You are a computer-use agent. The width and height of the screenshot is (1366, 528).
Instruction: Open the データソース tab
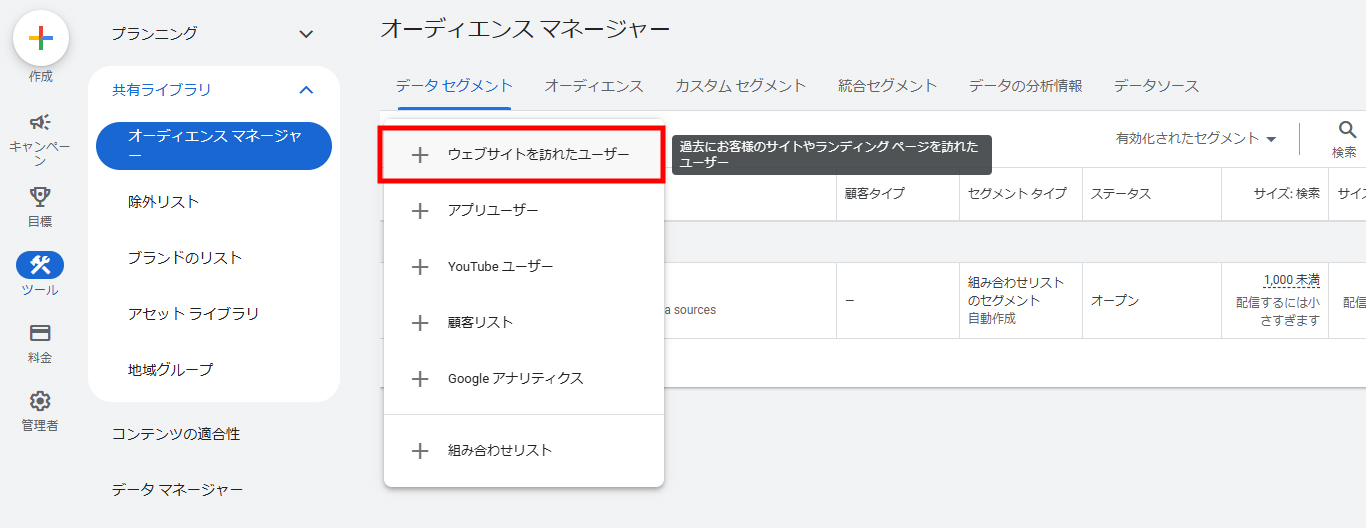[x=1156, y=86]
